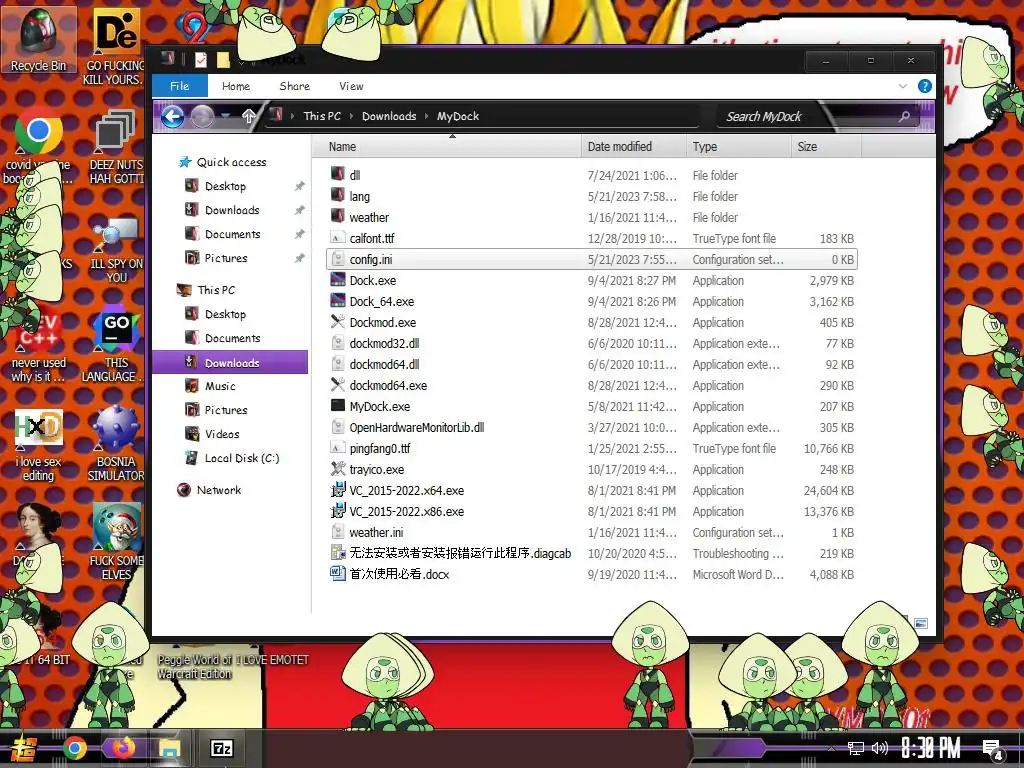
Task: Open the recent locations dropdown arrow
Action: point(227,116)
